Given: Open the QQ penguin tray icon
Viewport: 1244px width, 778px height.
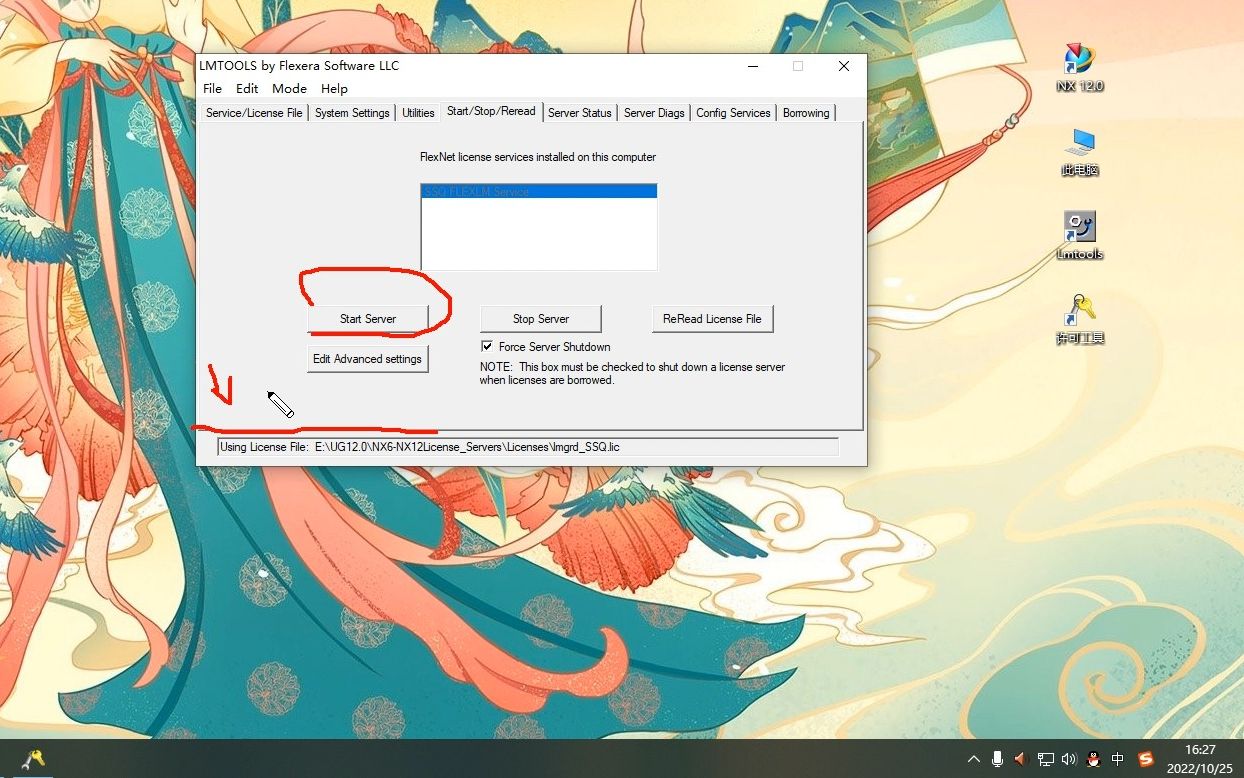Looking at the screenshot, I should pyautogui.click(x=1094, y=759).
